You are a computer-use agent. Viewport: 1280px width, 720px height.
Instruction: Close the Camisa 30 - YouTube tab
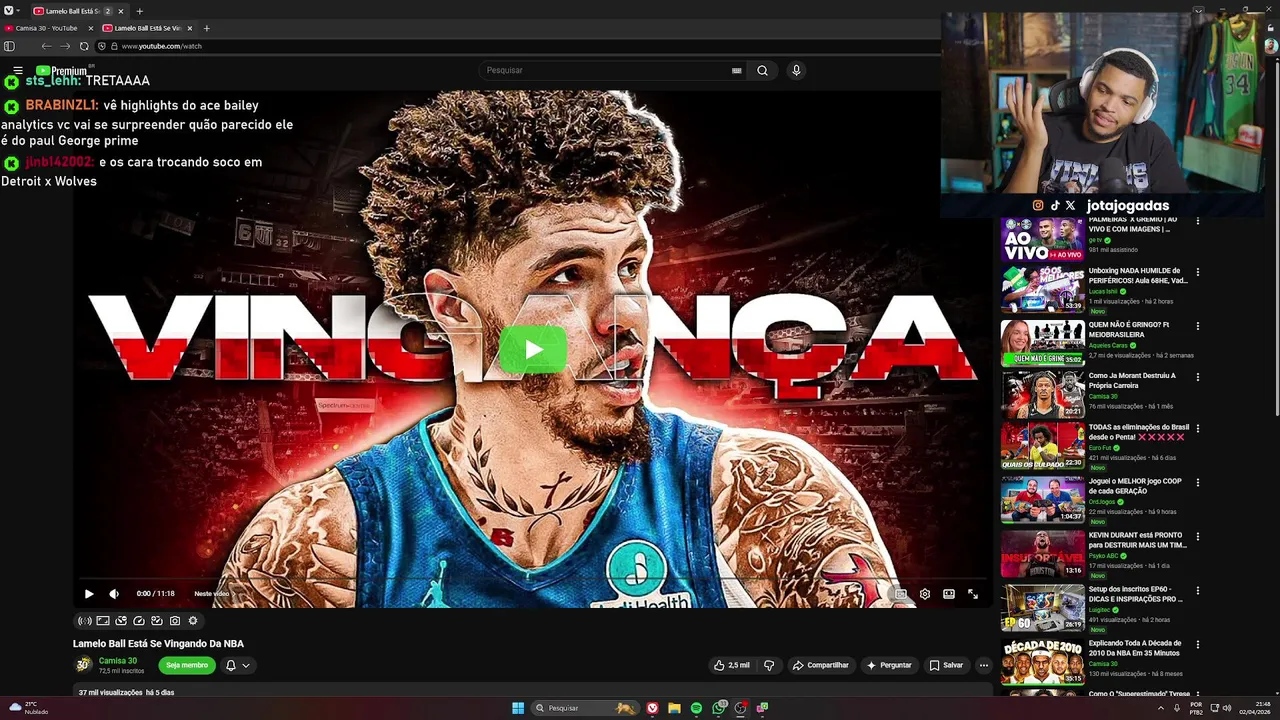click(90, 28)
